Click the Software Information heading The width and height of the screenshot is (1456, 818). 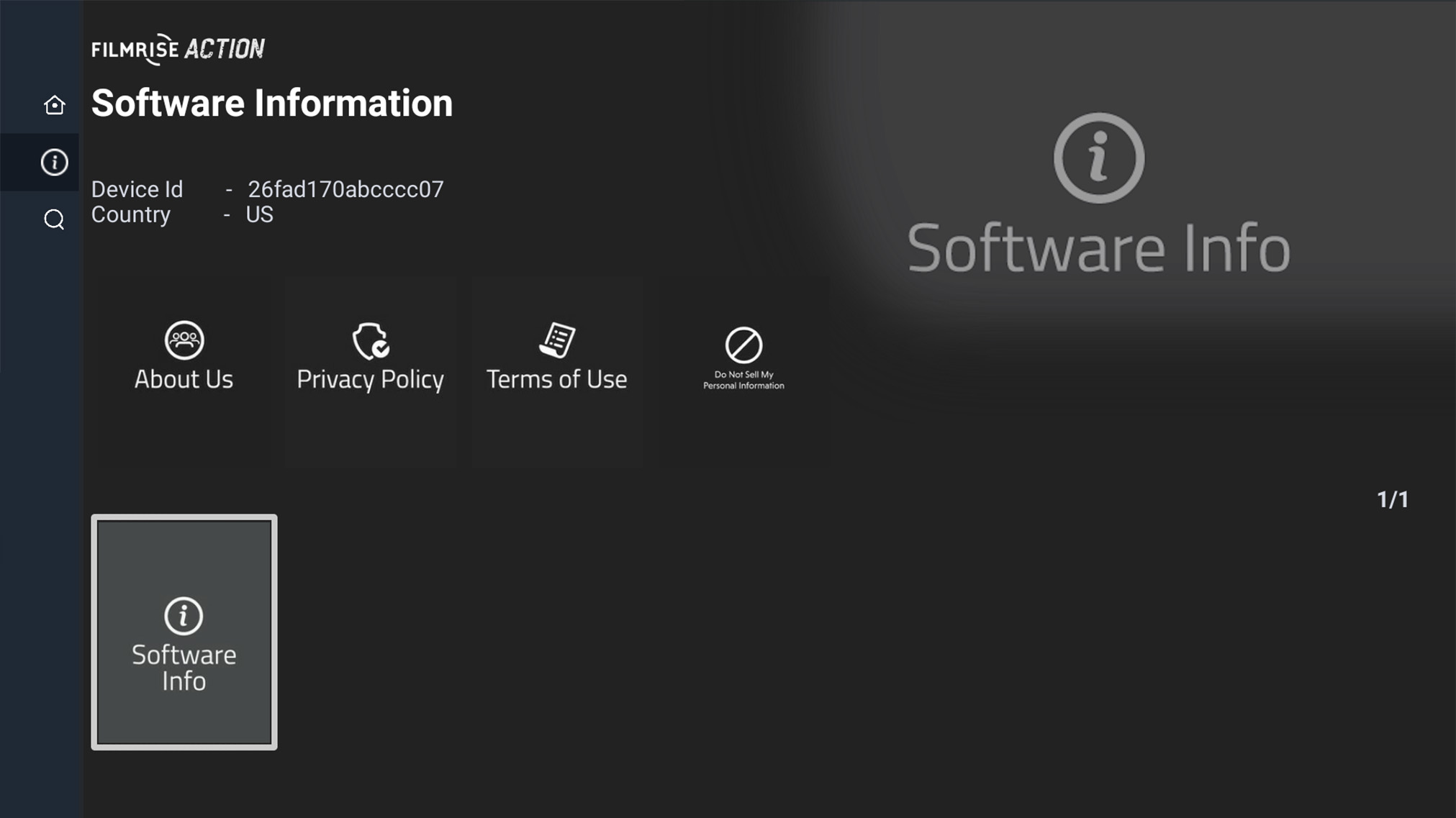272,103
